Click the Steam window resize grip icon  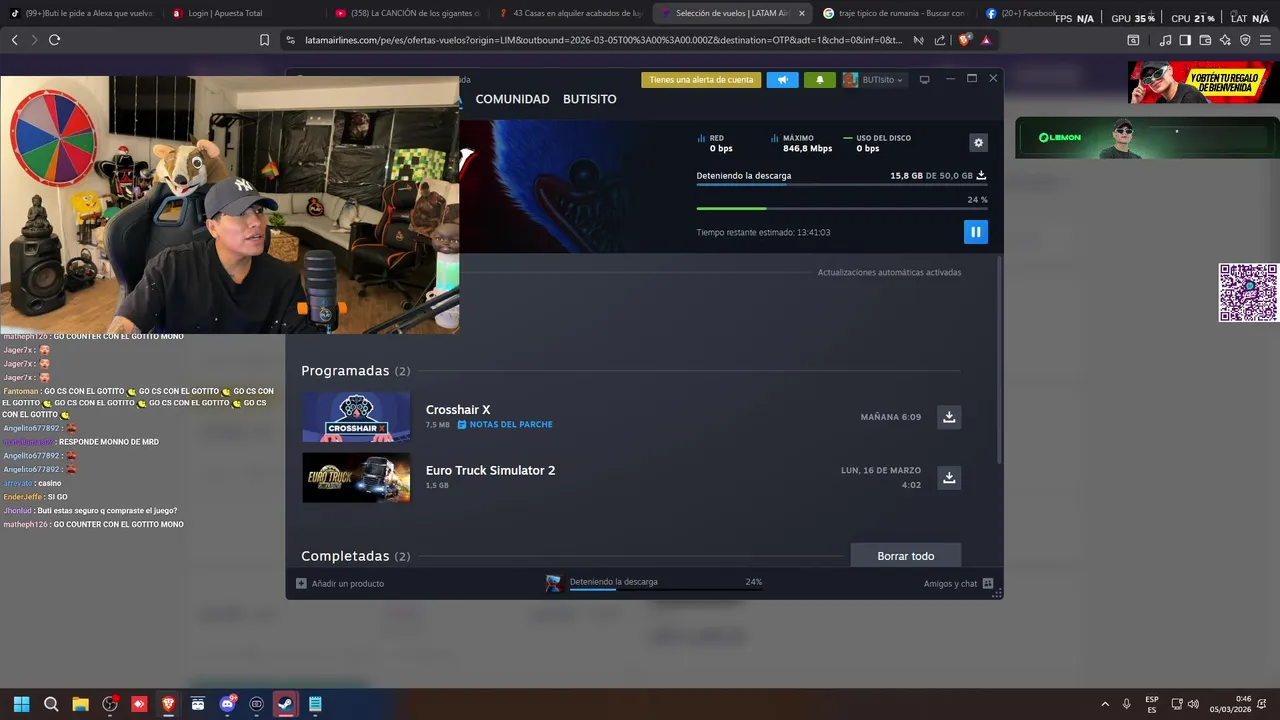click(997, 594)
